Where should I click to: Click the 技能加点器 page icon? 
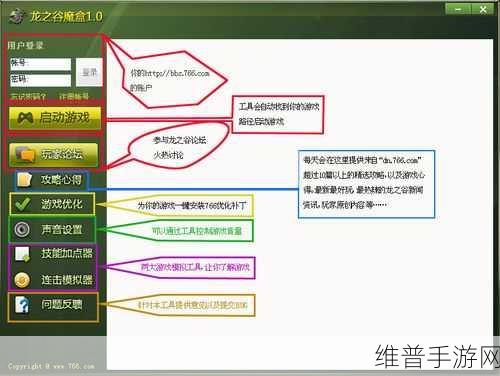click(x=22, y=254)
